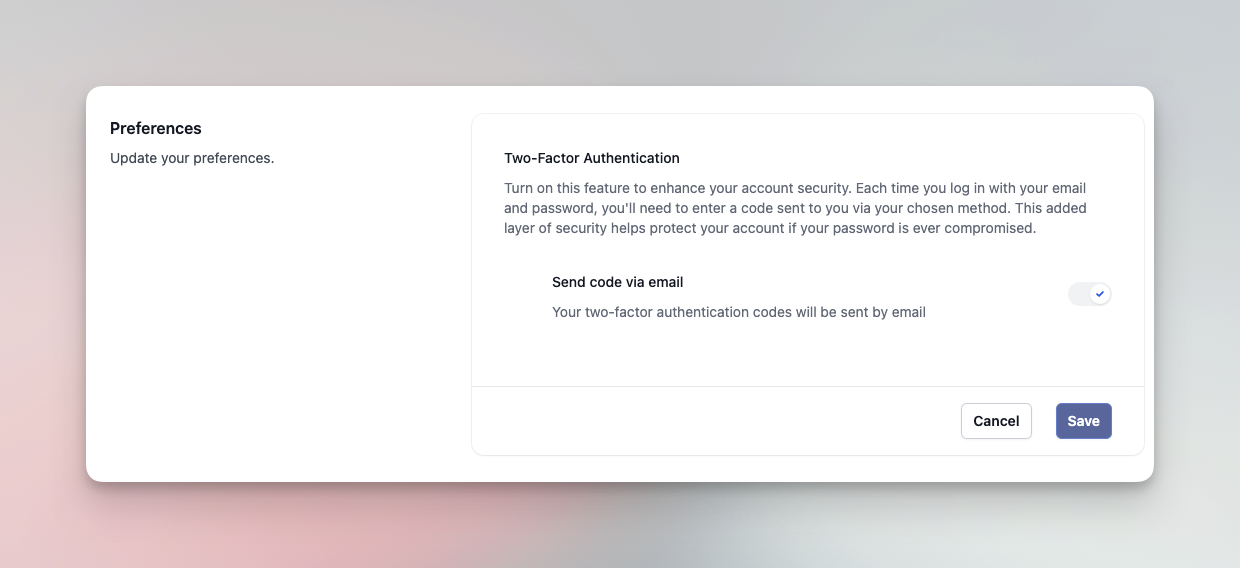The width and height of the screenshot is (1240, 568).
Task: Click the "Send code via email" label
Action: click(x=617, y=282)
